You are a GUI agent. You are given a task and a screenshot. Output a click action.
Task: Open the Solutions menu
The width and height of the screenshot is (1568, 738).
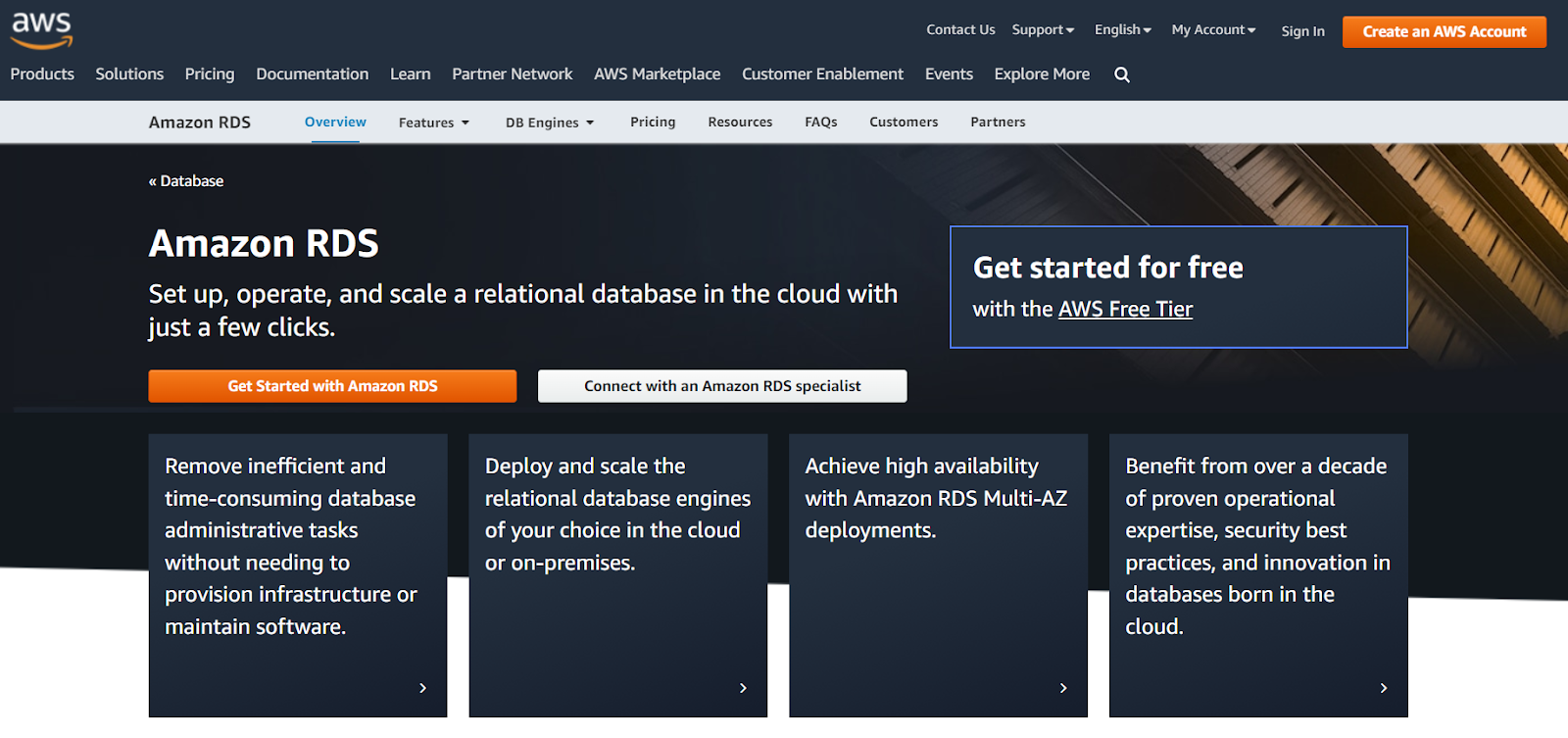129,74
